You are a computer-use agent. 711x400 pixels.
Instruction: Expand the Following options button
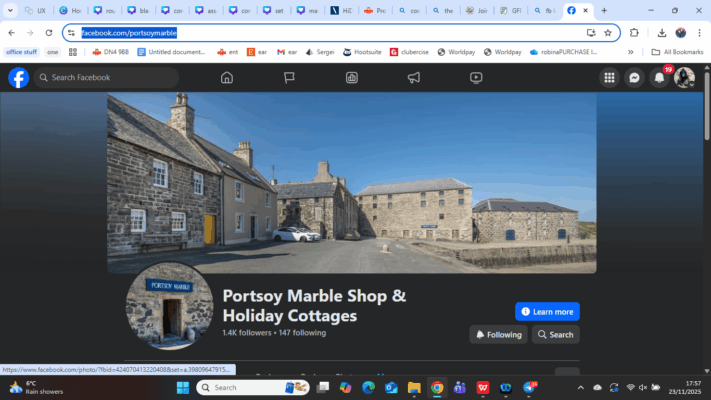pos(499,335)
